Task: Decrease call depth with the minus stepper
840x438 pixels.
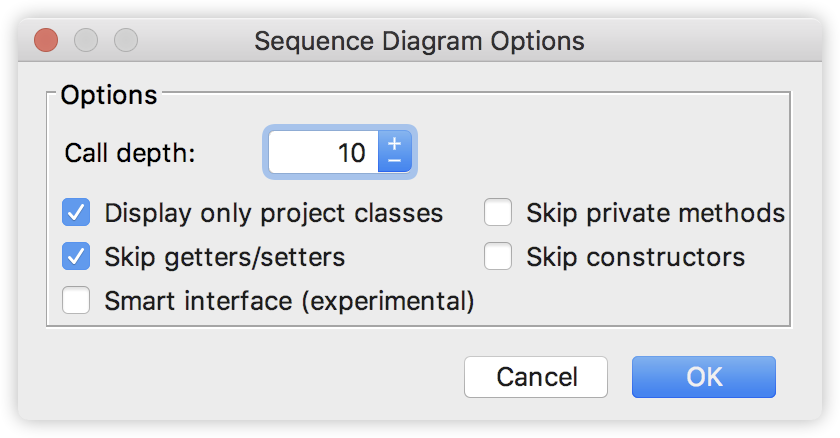Action: [x=394, y=161]
